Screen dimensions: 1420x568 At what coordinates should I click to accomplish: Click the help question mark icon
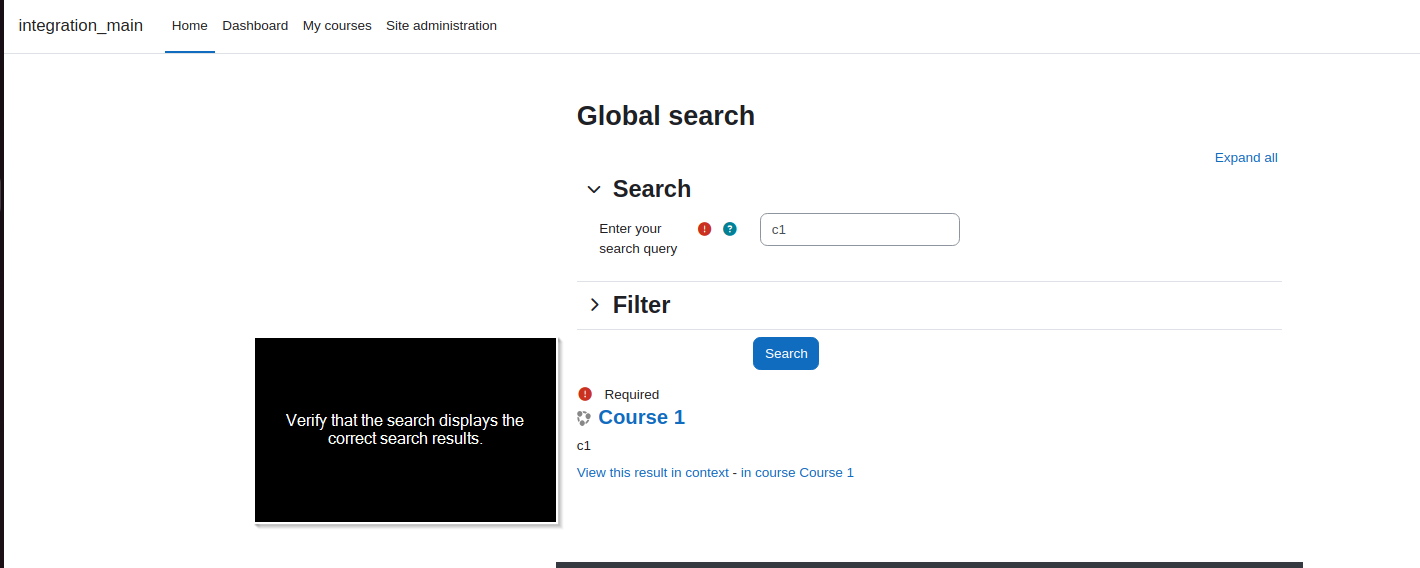click(730, 229)
